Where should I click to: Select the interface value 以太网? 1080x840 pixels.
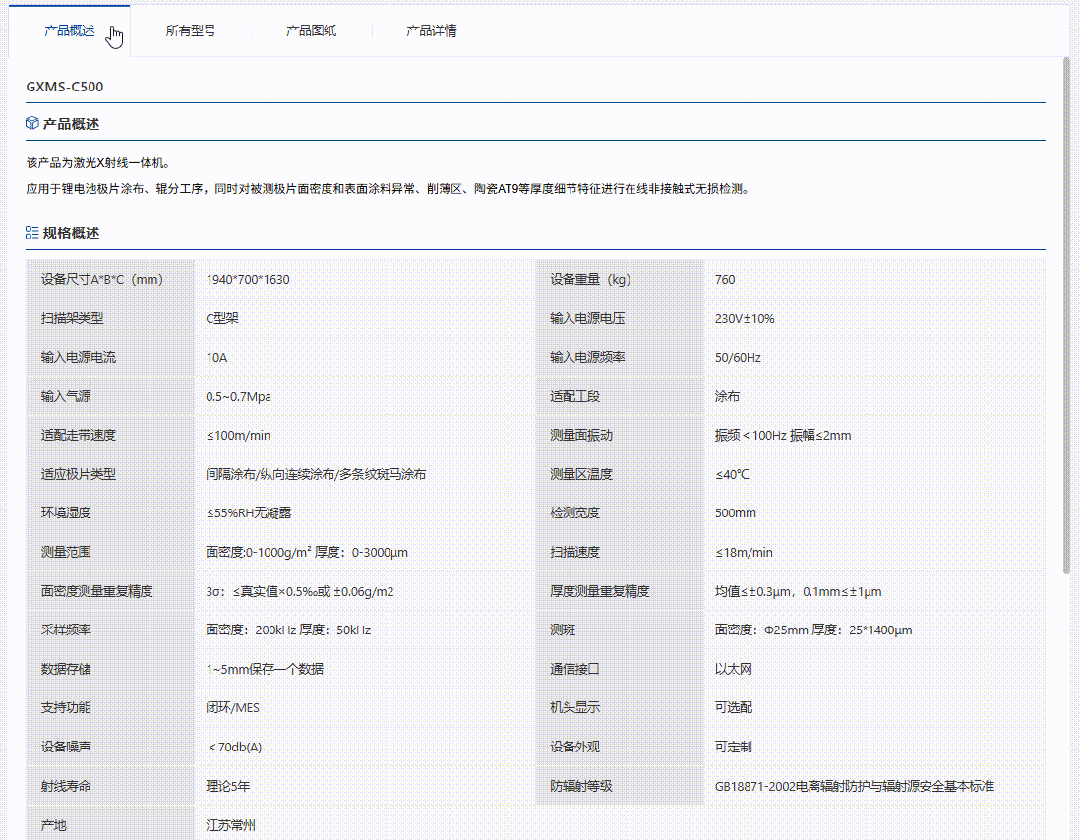[734, 669]
